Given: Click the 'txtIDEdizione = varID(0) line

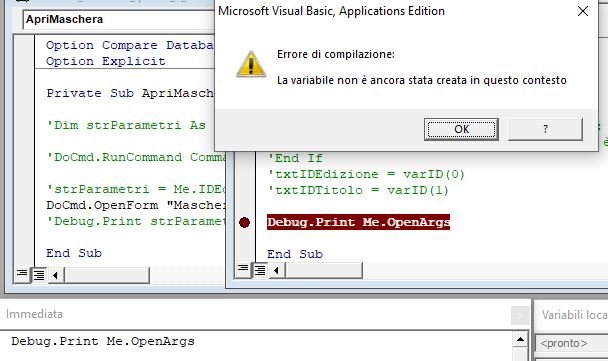Looking at the screenshot, I should [366, 174].
